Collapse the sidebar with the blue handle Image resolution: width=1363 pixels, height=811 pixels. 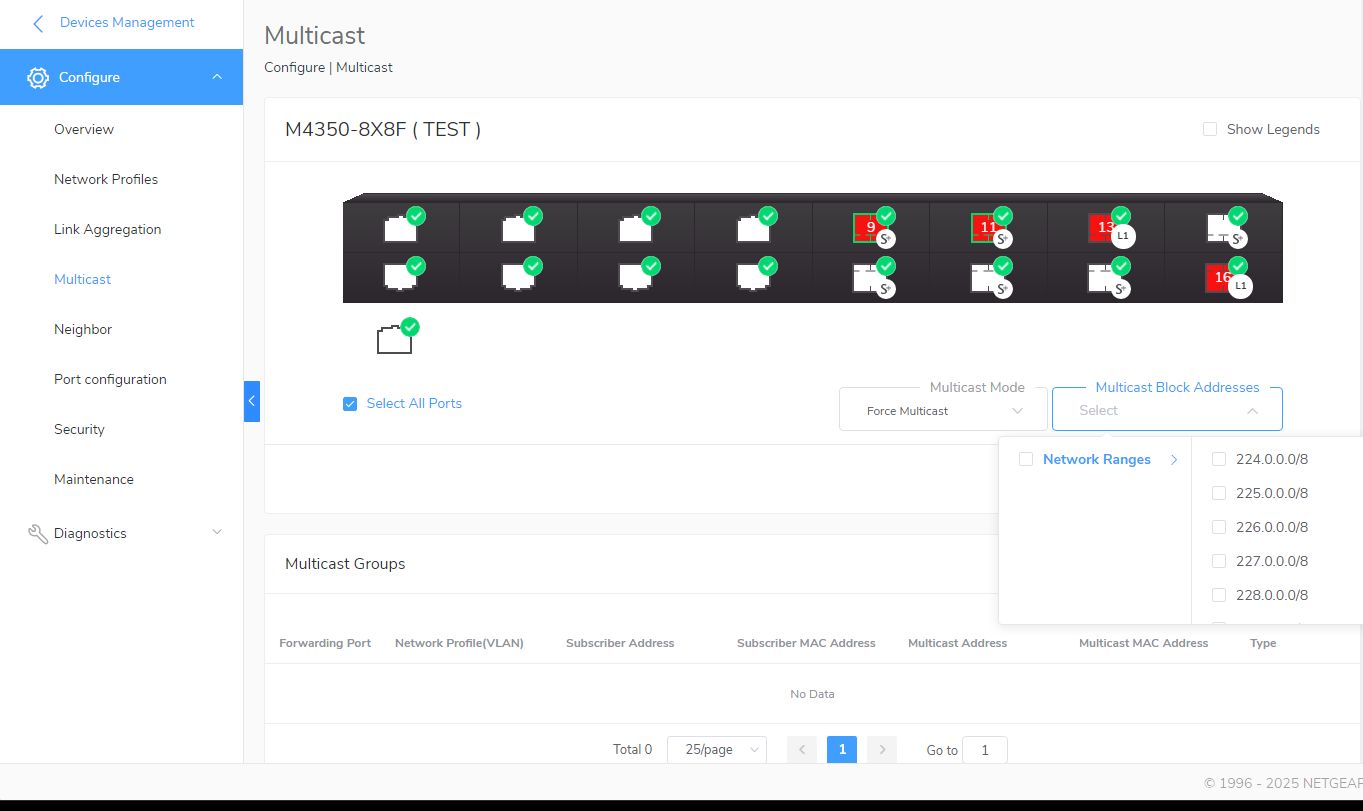(252, 401)
